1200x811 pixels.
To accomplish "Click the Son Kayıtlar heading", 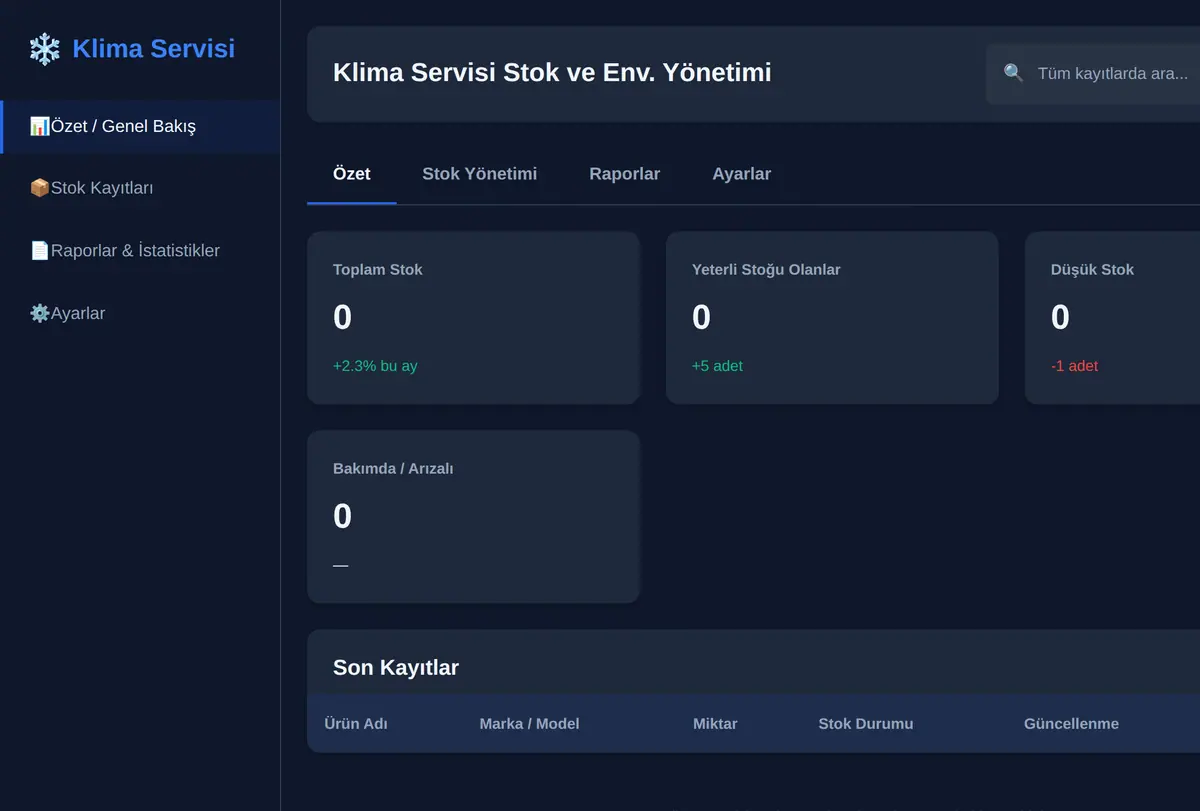I will point(396,668).
